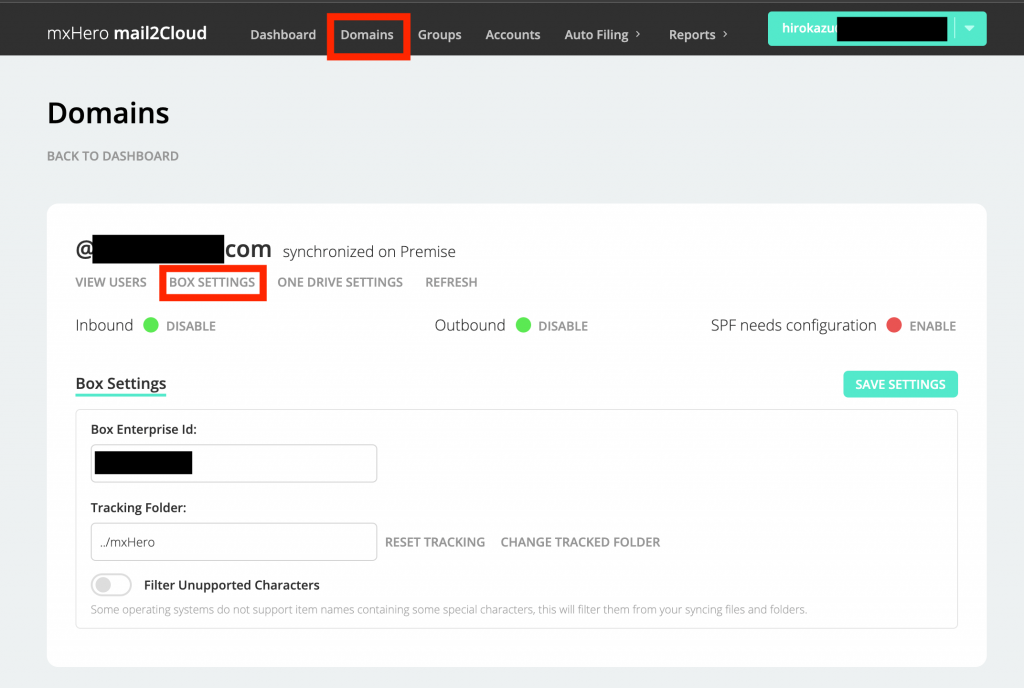This screenshot has height=688, width=1024.
Task: Click the 'Filter Unupported Characters' label
Action: click(232, 585)
